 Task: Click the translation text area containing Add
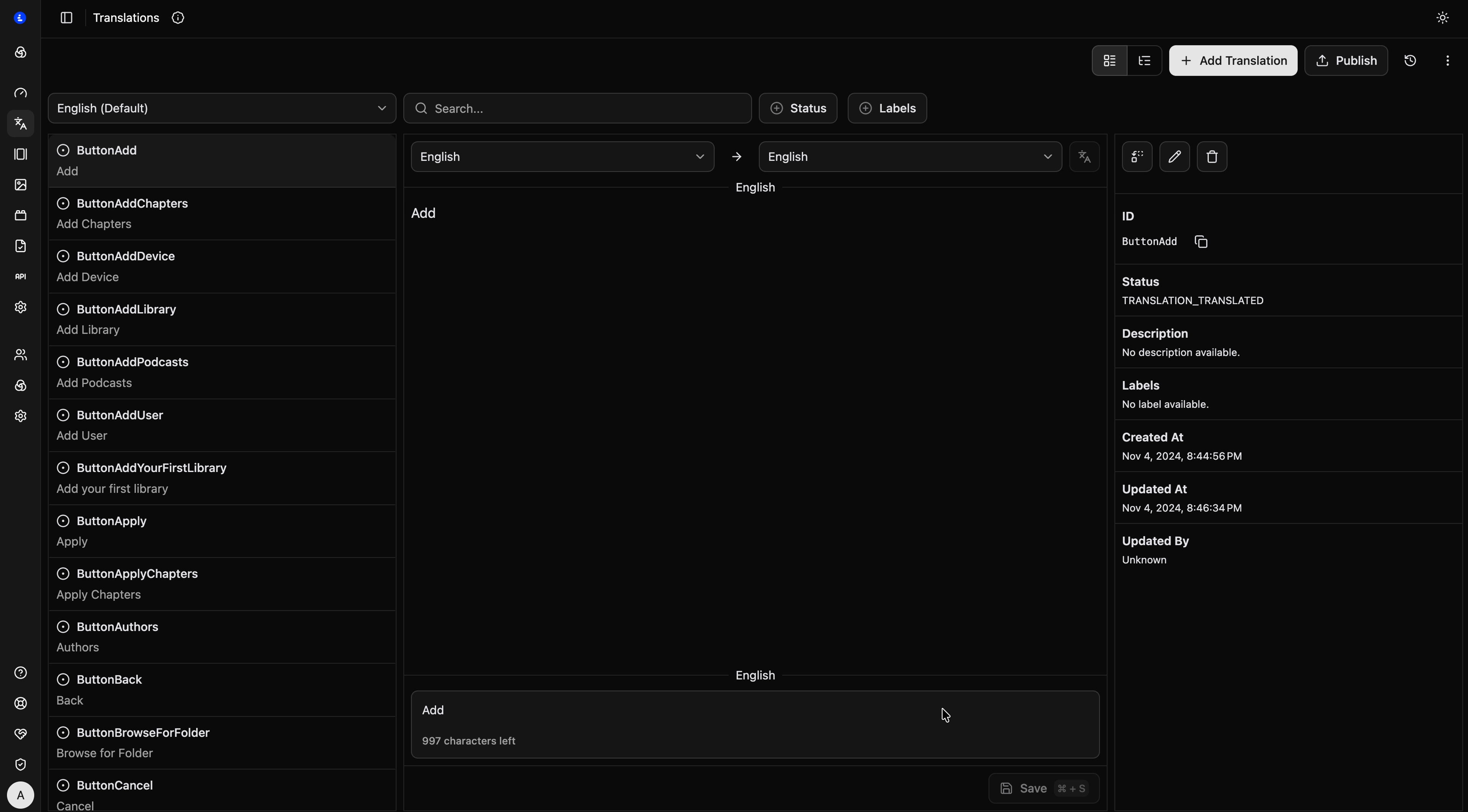(x=755, y=724)
